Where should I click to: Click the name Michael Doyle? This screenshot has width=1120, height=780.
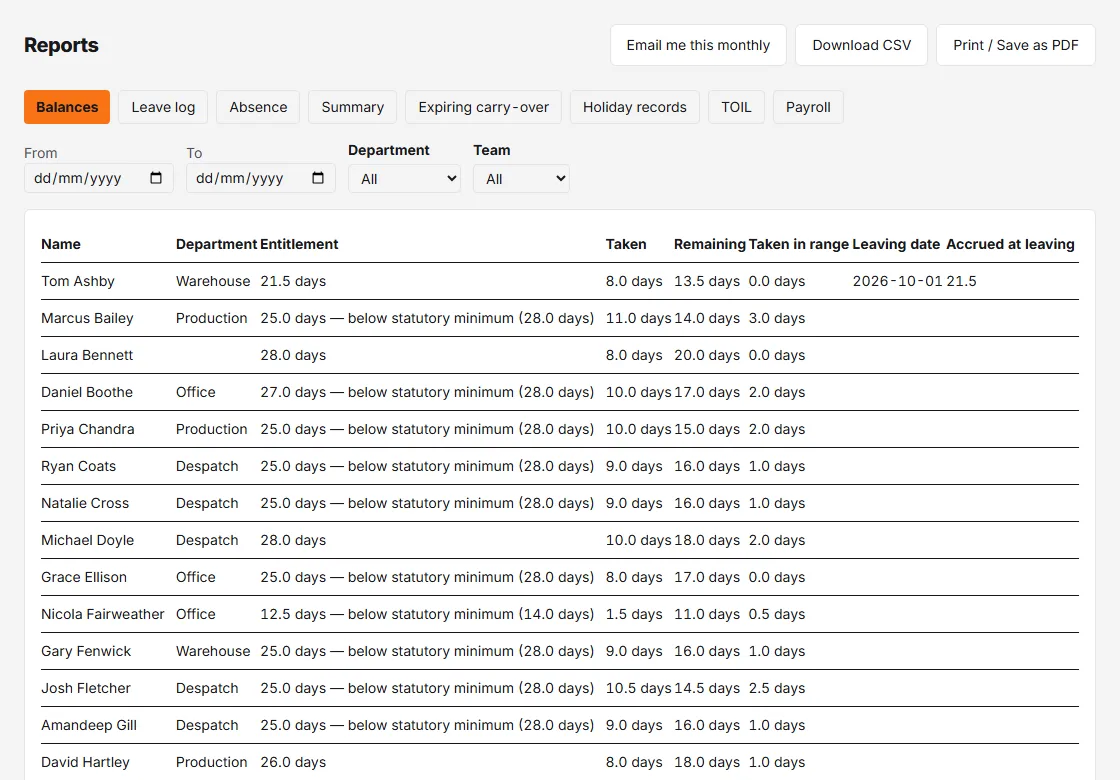tap(88, 541)
